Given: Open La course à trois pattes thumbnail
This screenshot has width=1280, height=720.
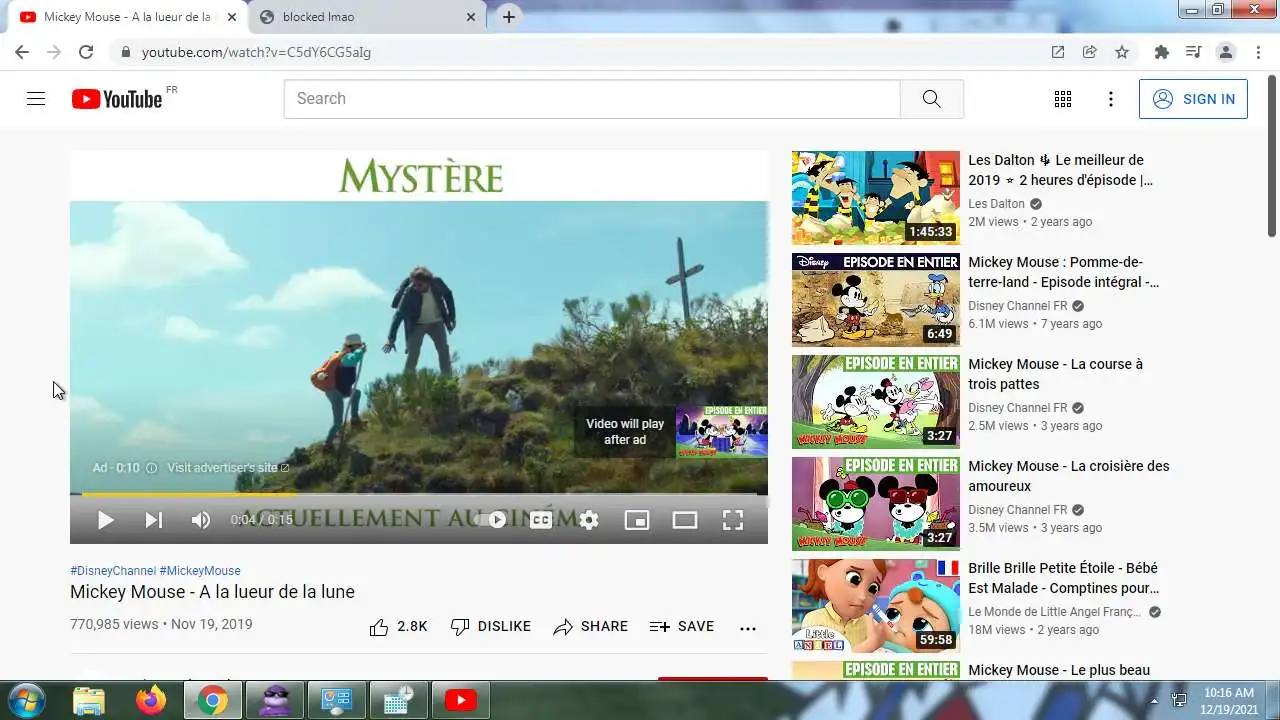Looking at the screenshot, I should 876,402.
